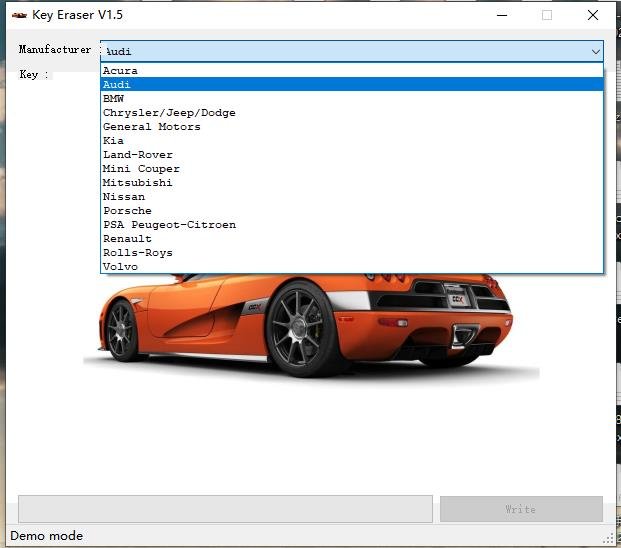Pick Chrysler/Jeep/Dodge option

coord(169,113)
